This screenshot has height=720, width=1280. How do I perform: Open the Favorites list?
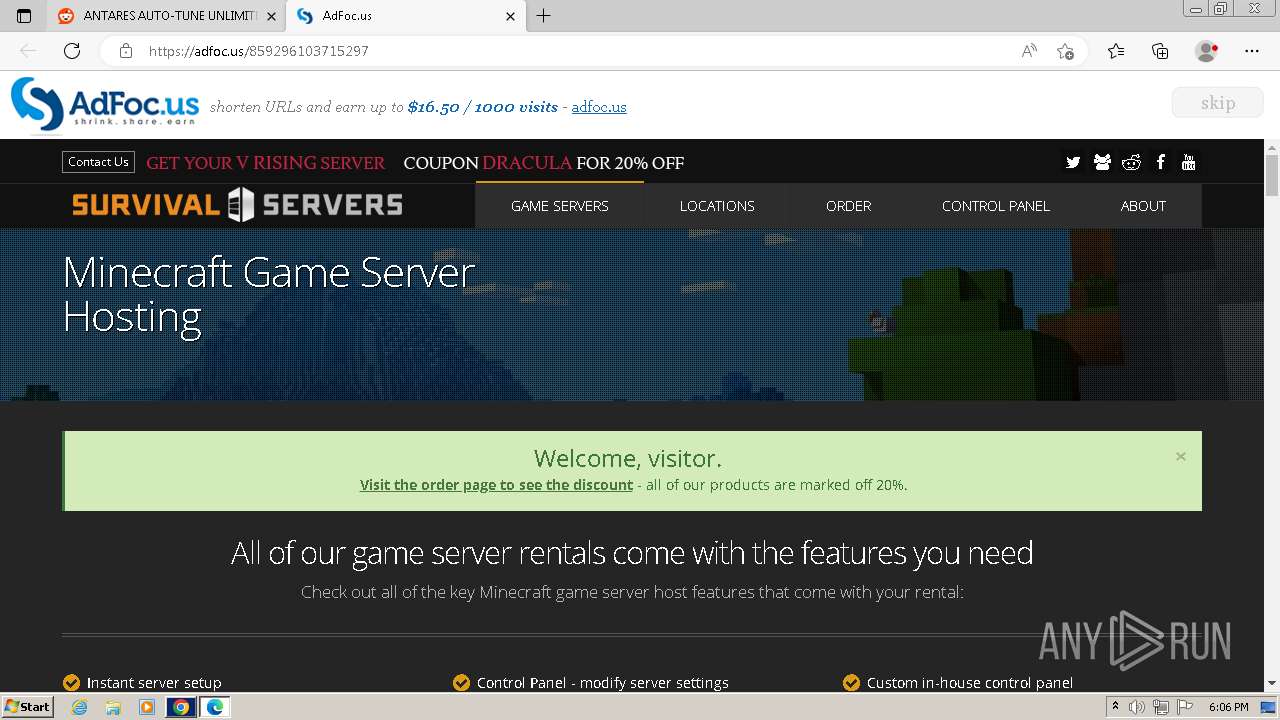coord(1116,51)
